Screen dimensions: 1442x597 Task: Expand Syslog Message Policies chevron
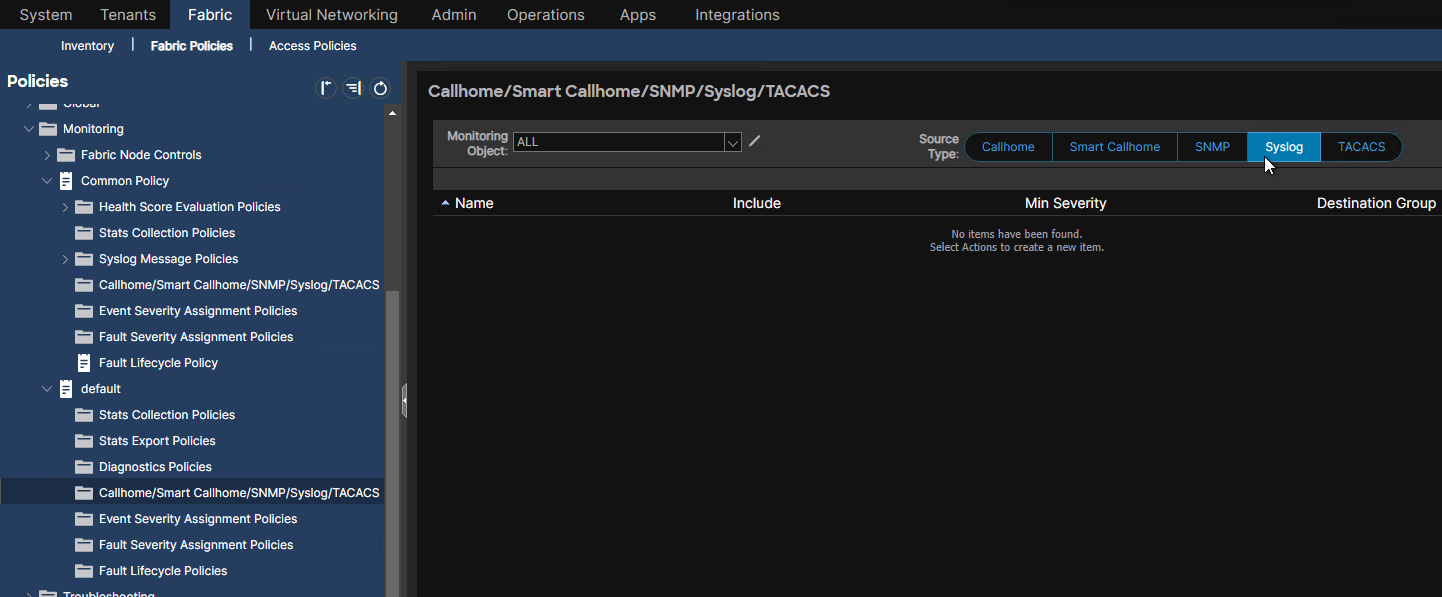[x=65, y=259]
